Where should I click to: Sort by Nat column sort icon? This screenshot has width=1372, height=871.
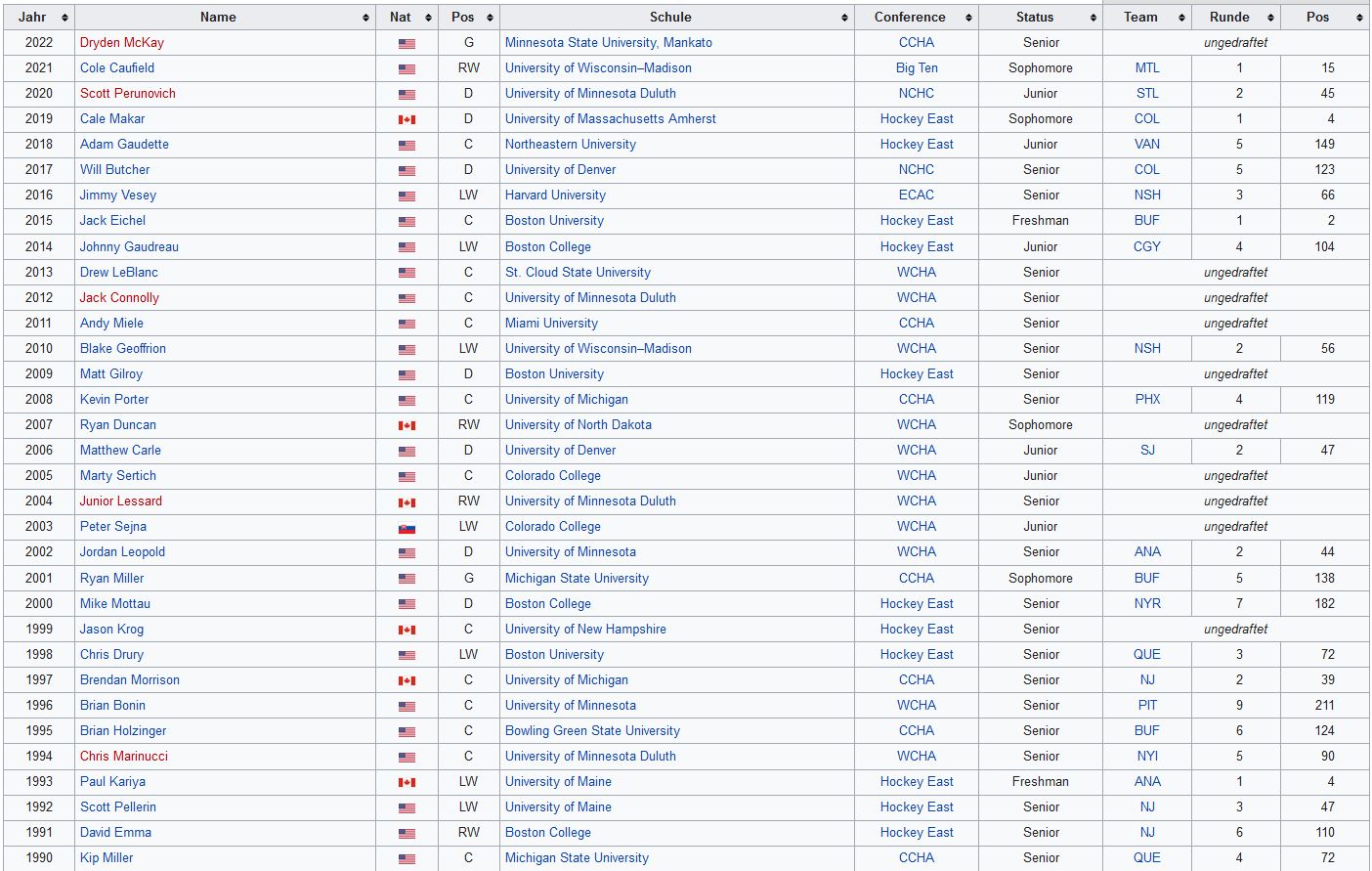pos(431,18)
